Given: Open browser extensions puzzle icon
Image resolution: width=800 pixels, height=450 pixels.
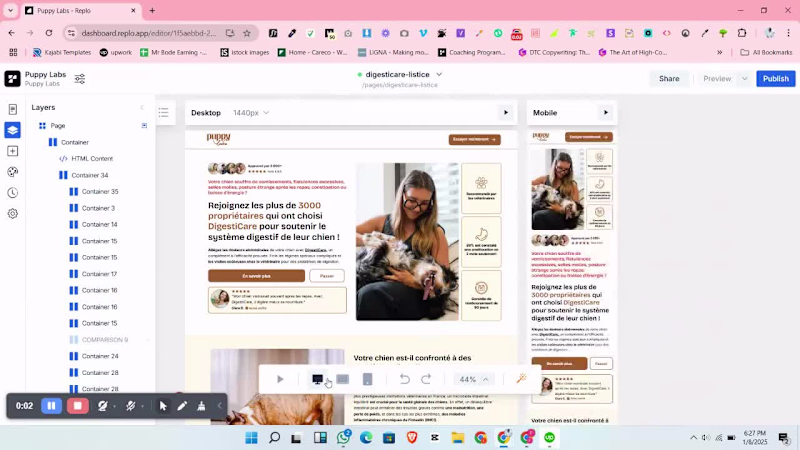Looking at the screenshot, I should (x=742, y=33).
